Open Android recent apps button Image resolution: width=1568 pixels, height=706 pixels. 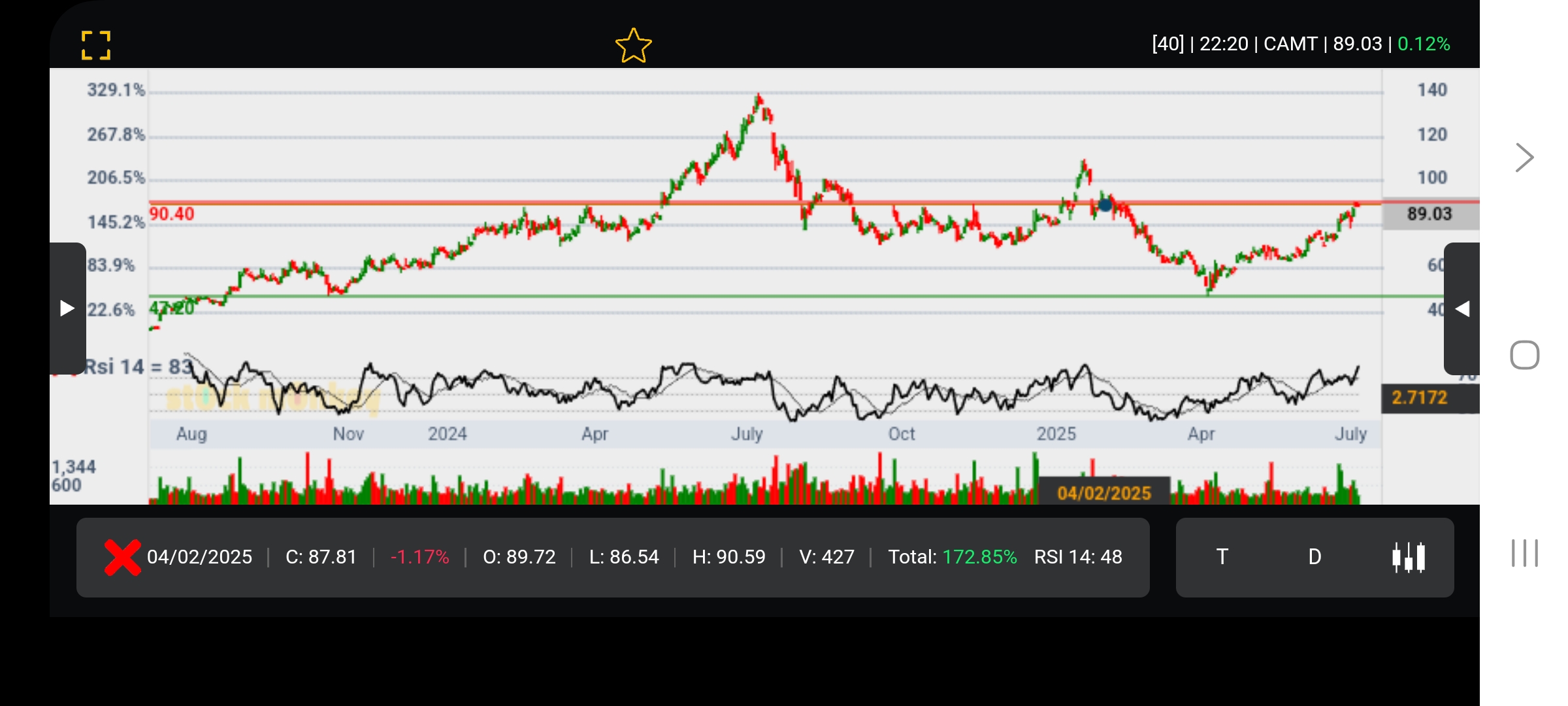1524,553
